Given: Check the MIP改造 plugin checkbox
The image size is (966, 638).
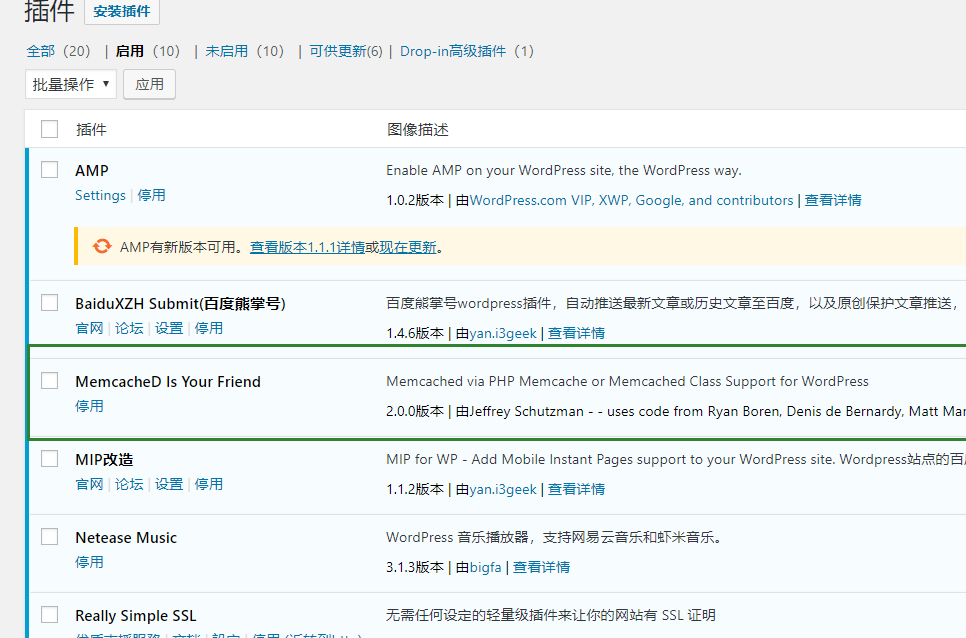Looking at the screenshot, I should point(49,459).
